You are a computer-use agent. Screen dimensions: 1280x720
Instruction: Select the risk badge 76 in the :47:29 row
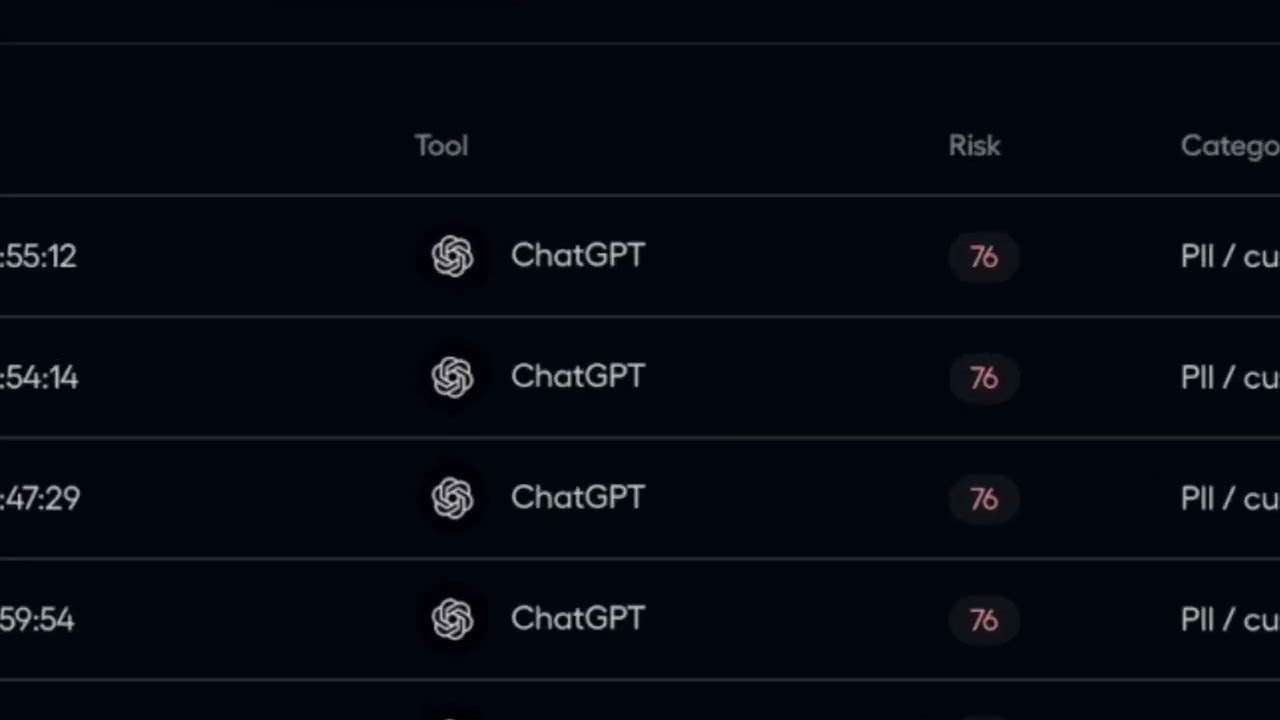[983, 499]
